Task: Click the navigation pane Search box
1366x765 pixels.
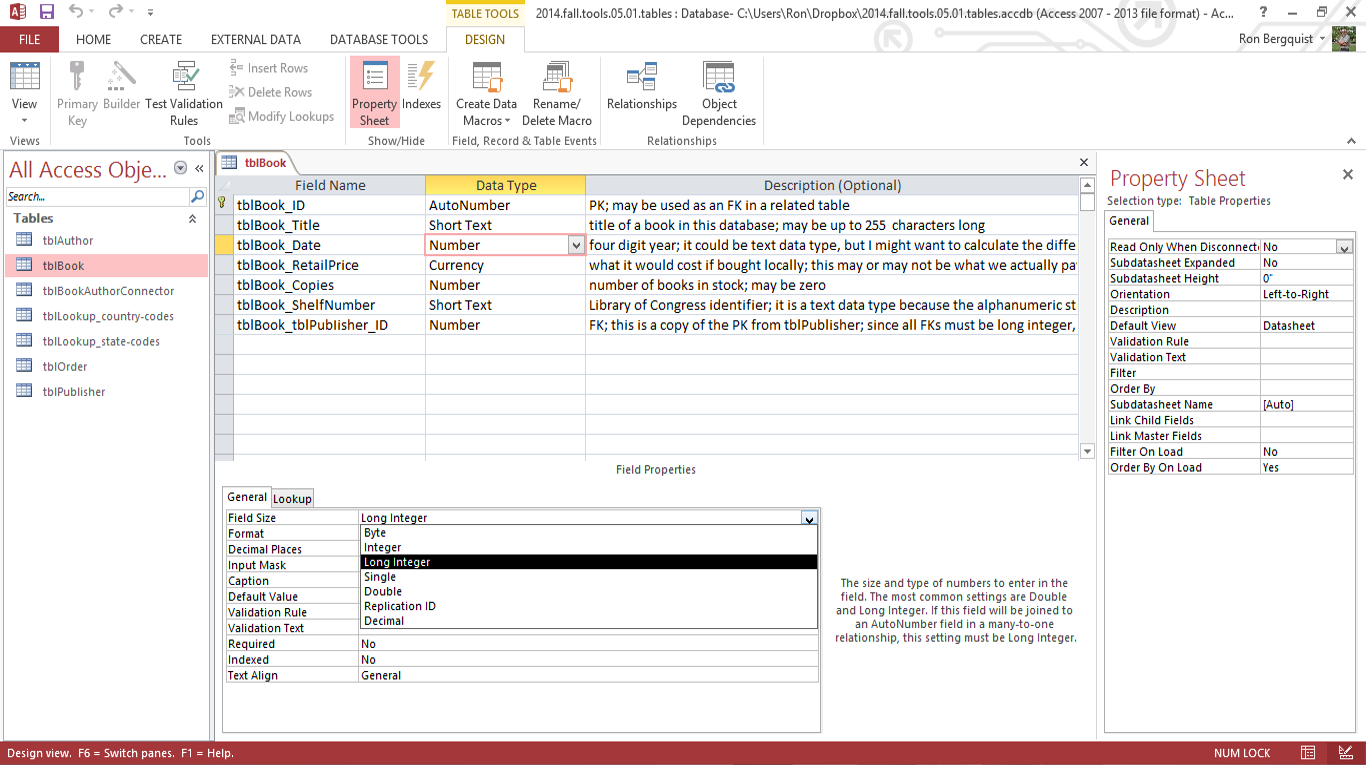Action: pyautogui.click(x=97, y=197)
